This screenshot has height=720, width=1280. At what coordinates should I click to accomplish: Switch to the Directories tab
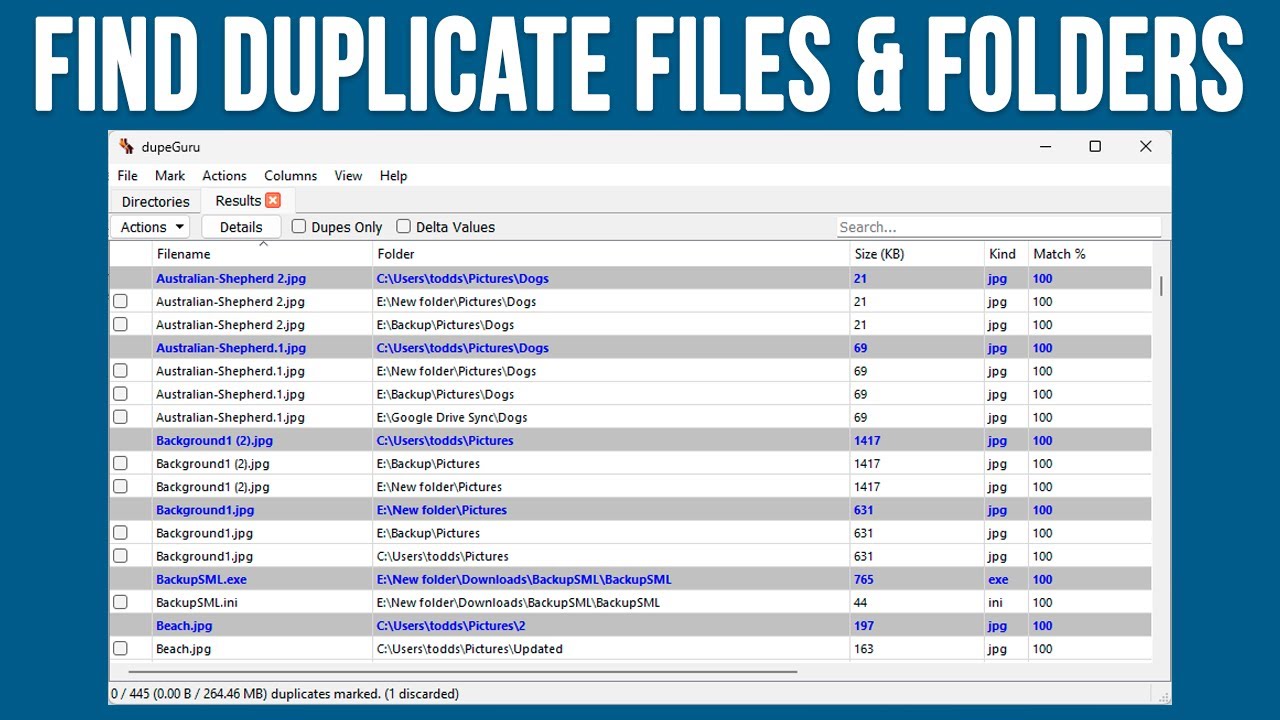point(155,201)
